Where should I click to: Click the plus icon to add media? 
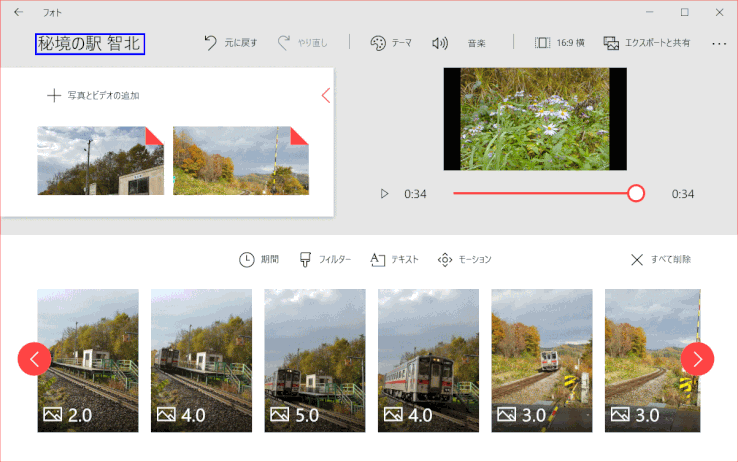54,96
